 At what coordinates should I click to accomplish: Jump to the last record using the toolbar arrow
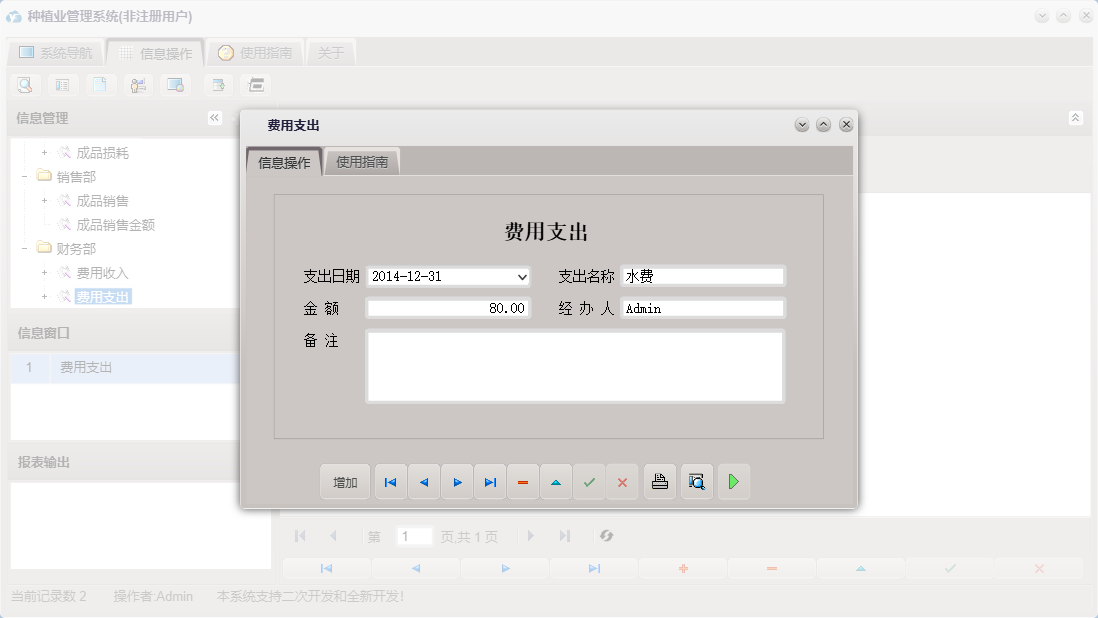490,481
